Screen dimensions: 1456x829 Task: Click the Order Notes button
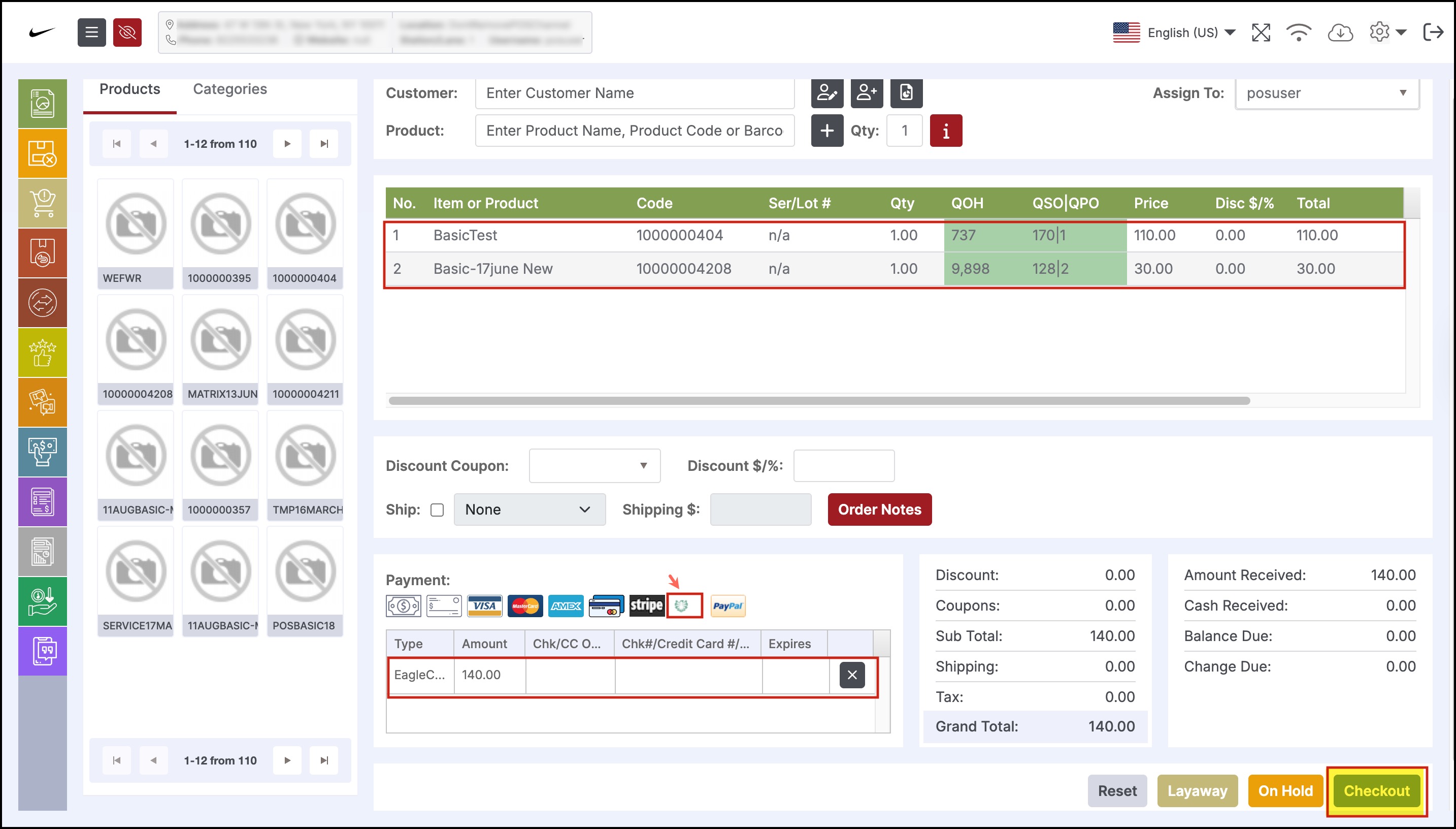pos(879,509)
